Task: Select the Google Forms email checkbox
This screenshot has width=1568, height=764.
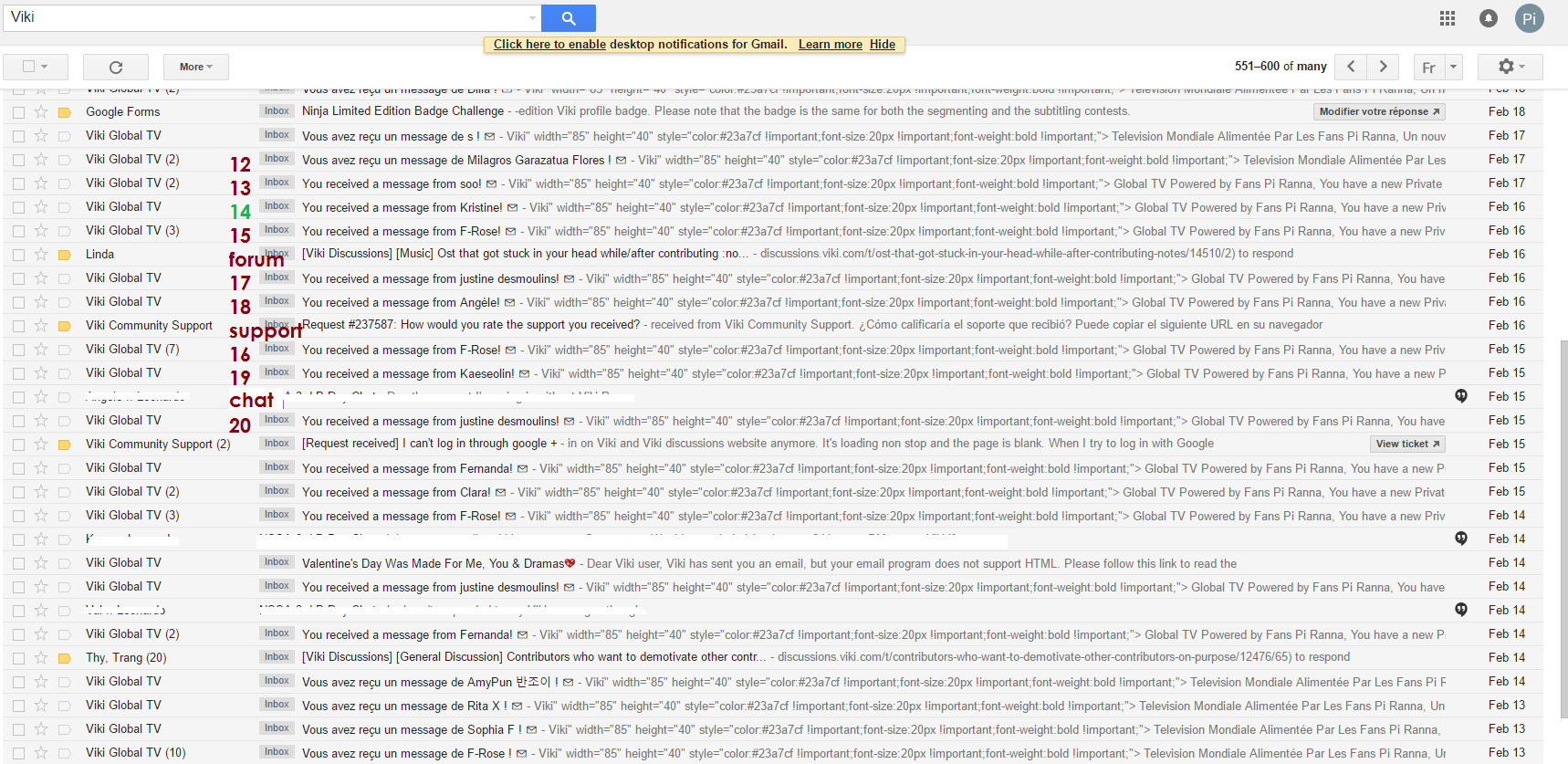Action: tap(18, 112)
